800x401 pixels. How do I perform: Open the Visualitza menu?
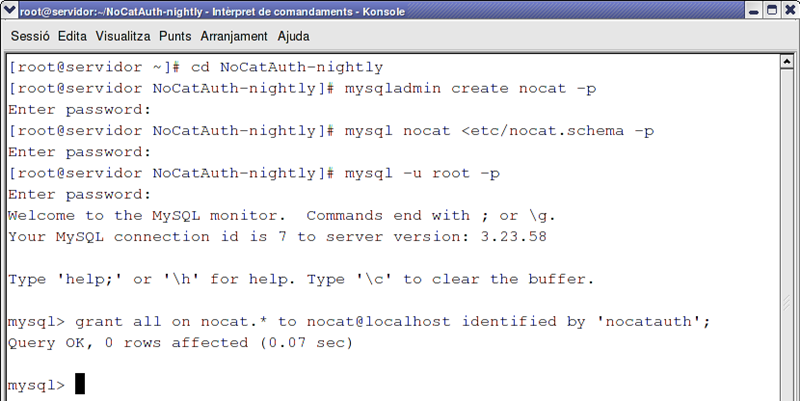[123, 36]
